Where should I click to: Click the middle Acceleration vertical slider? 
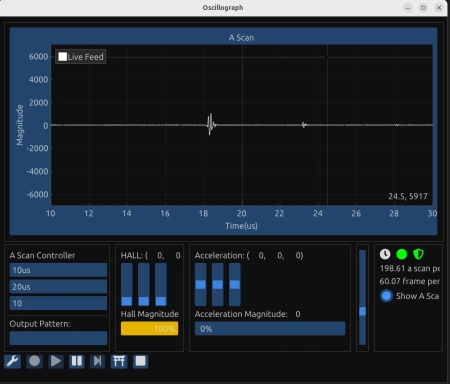pyautogui.click(x=218, y=284)
